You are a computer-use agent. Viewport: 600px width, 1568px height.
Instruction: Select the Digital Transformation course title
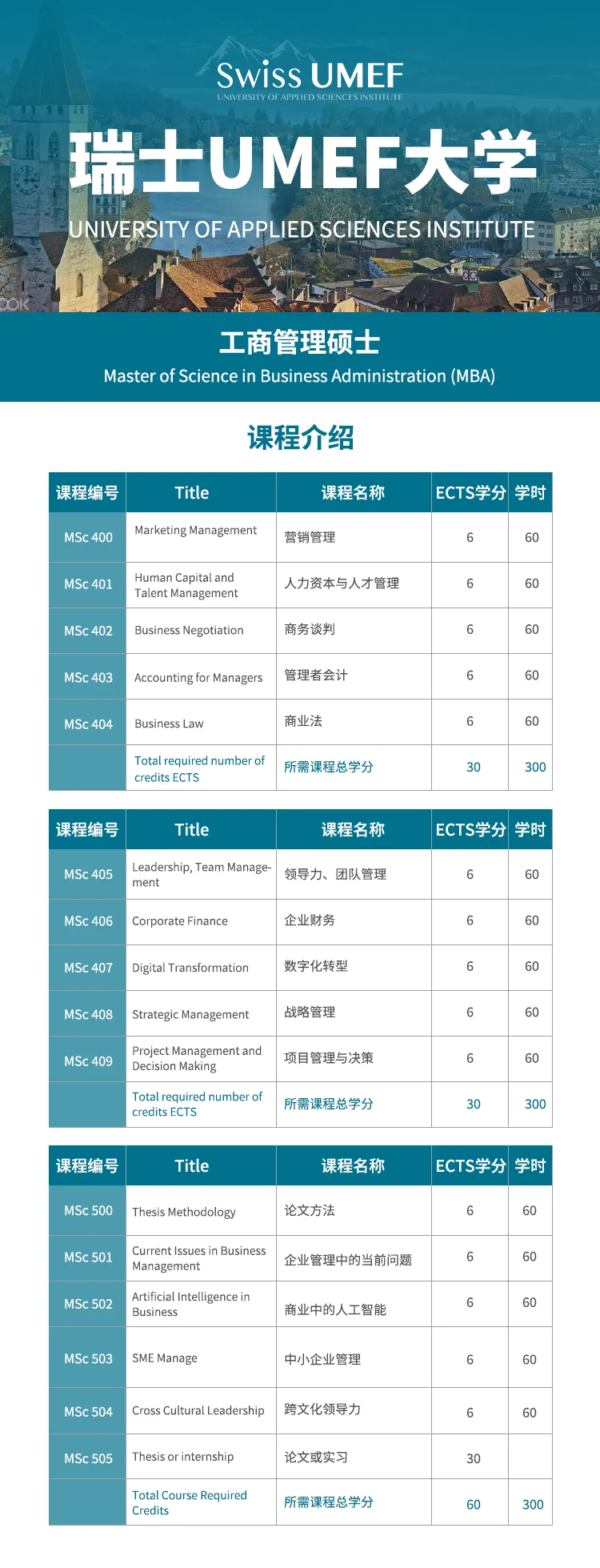(x=190, y=968)
